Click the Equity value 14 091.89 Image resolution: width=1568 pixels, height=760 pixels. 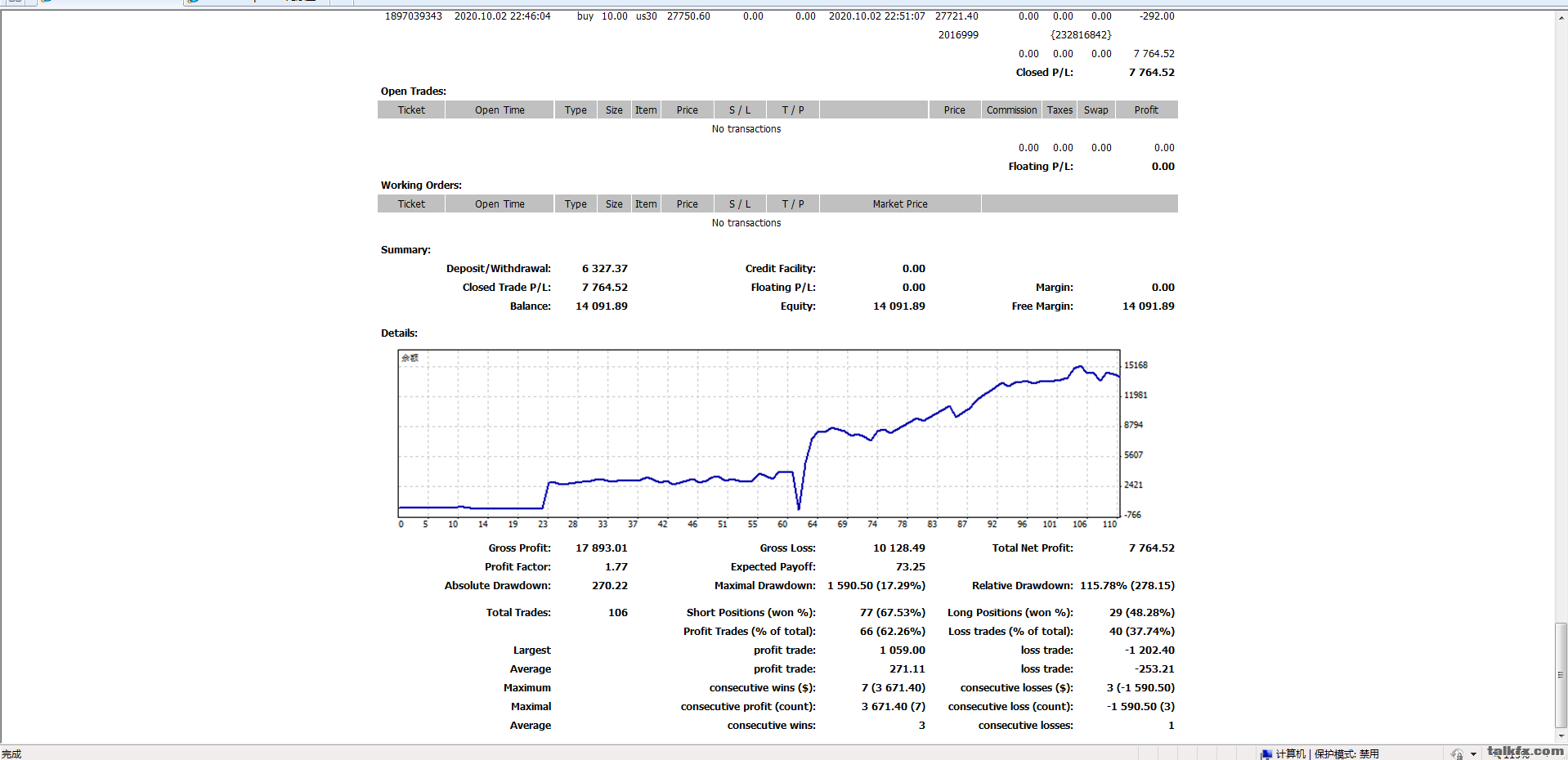point(899,306)
